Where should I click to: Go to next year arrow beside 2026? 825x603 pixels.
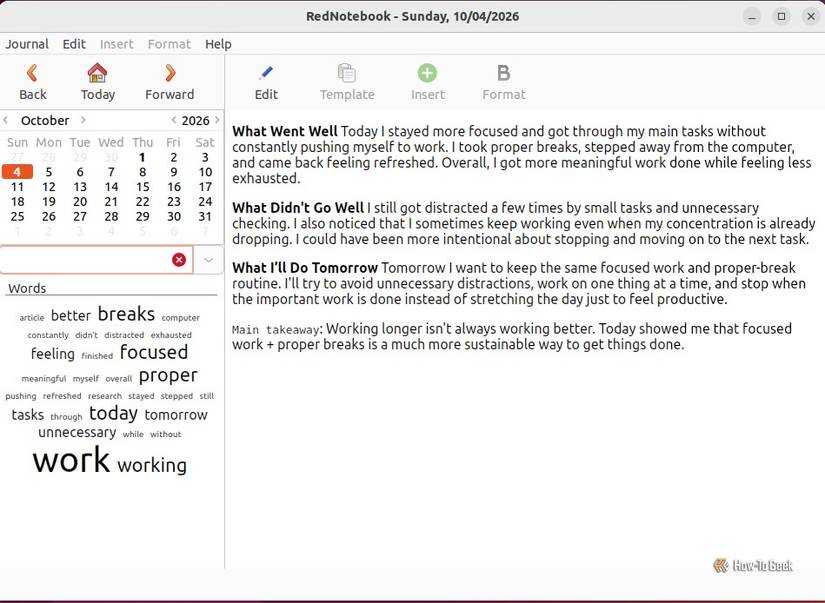coord(217,120)
